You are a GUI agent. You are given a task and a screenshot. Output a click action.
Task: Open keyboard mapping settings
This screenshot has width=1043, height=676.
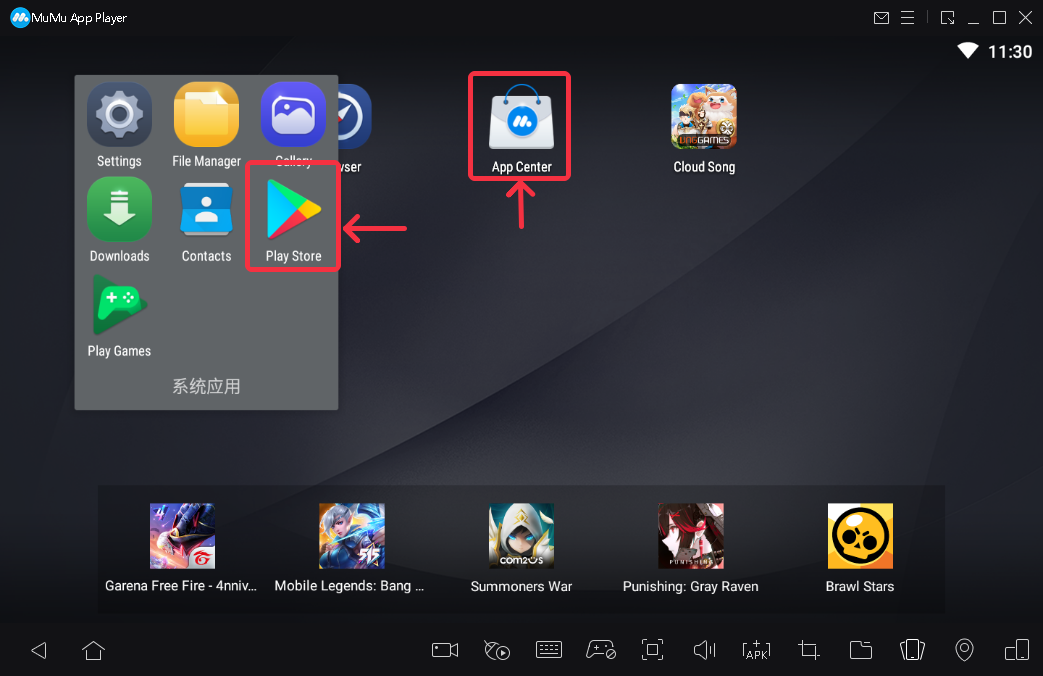pyautogui.click(x=549, y=650)
